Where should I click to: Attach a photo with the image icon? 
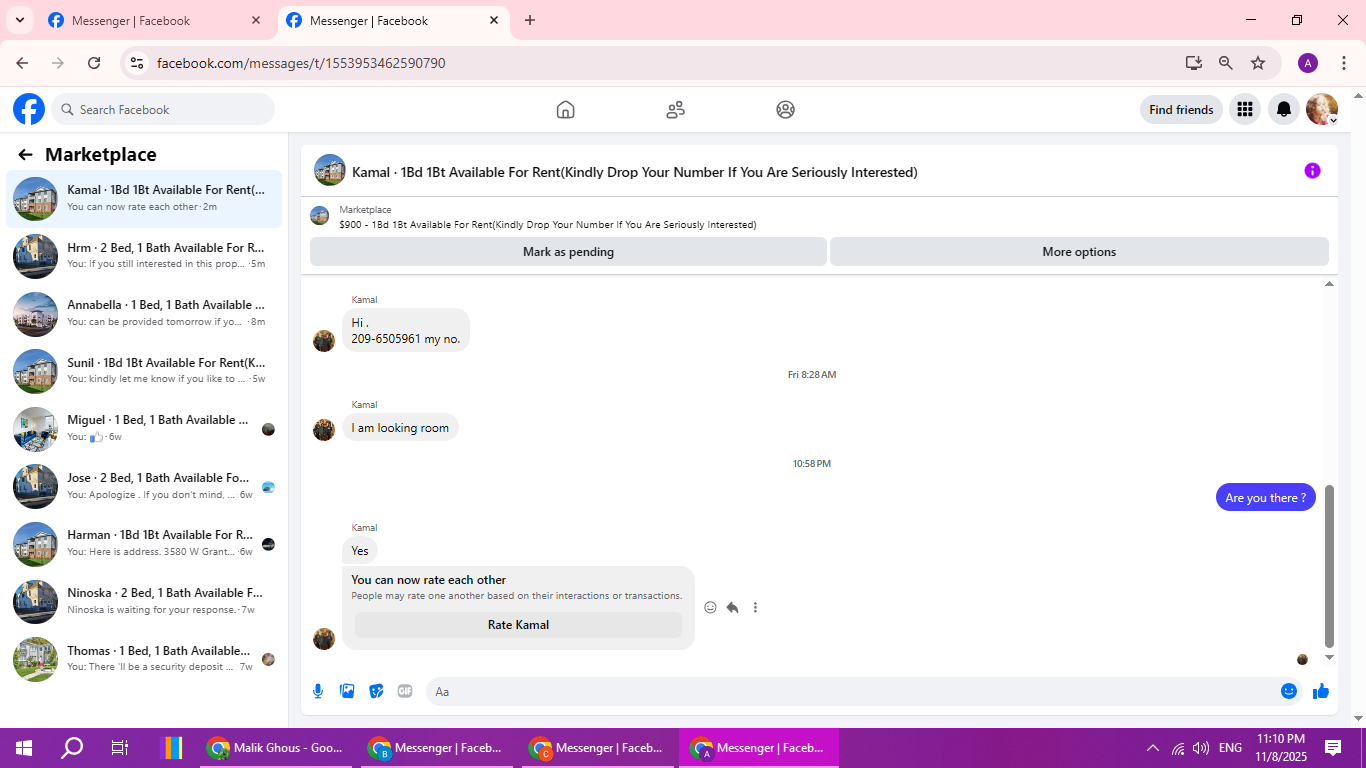tap(347, 691)
